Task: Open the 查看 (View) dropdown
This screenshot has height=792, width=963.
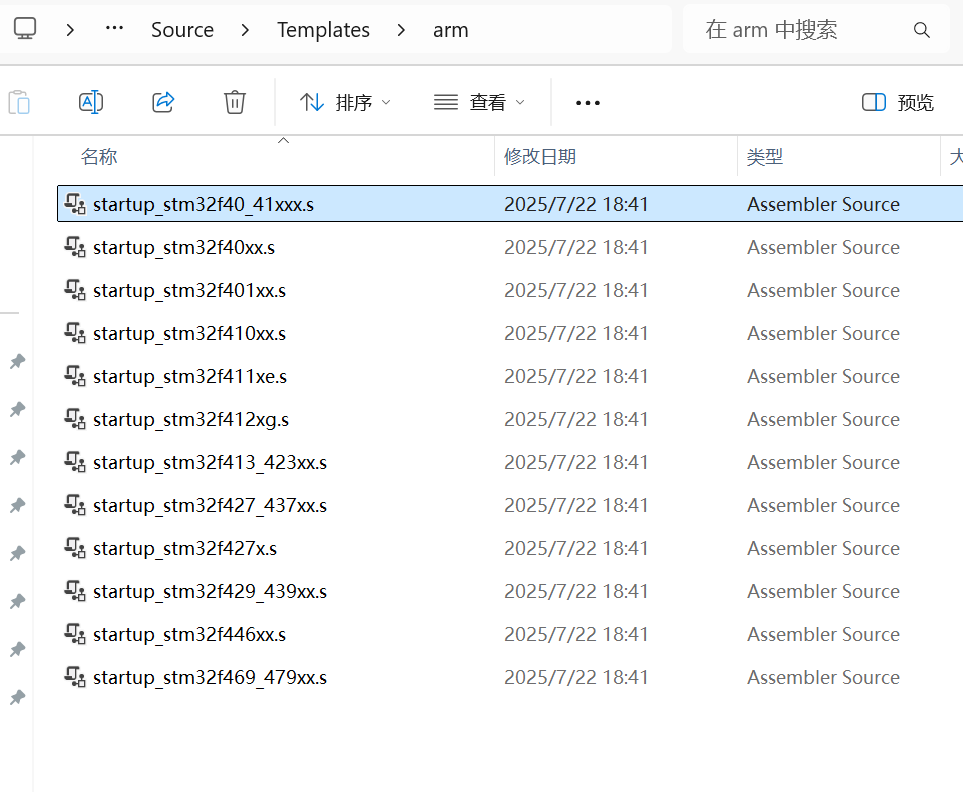Action: coord(480,101)
